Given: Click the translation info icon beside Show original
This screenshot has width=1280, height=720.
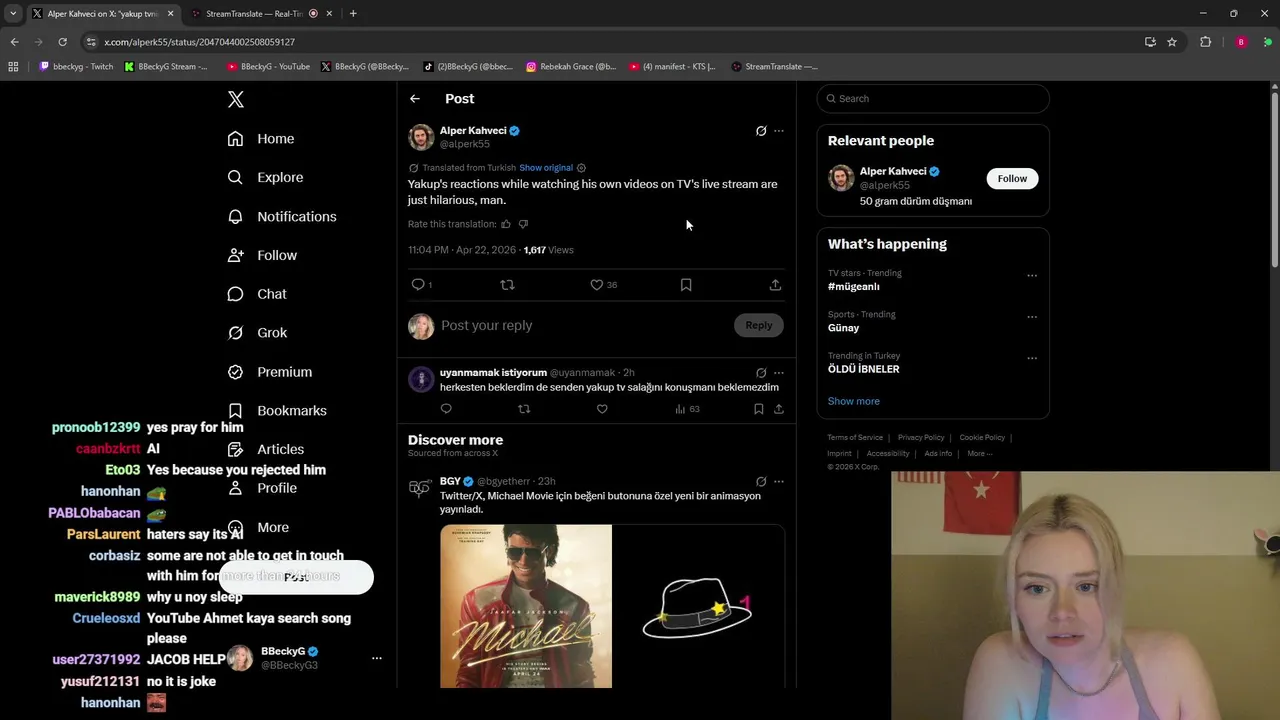Looking at the screenshot, I should tap(581, 168).
